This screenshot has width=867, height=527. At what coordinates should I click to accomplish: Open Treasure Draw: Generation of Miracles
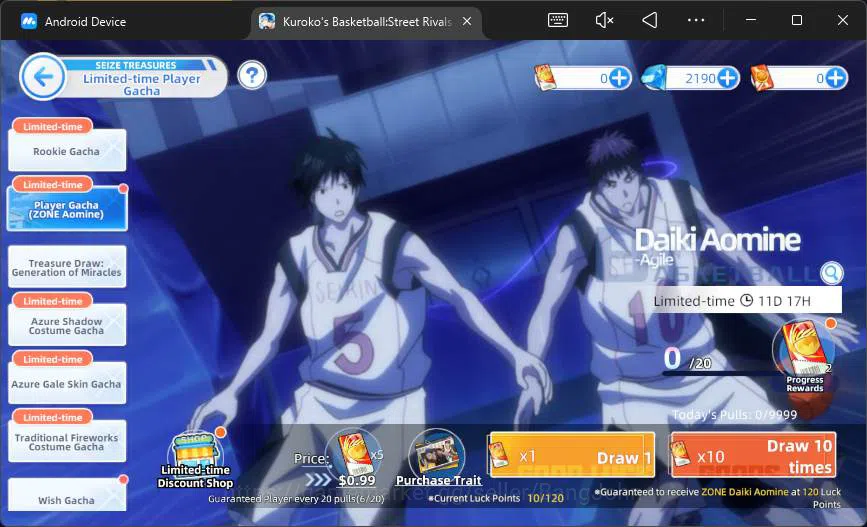pos(67,267)
